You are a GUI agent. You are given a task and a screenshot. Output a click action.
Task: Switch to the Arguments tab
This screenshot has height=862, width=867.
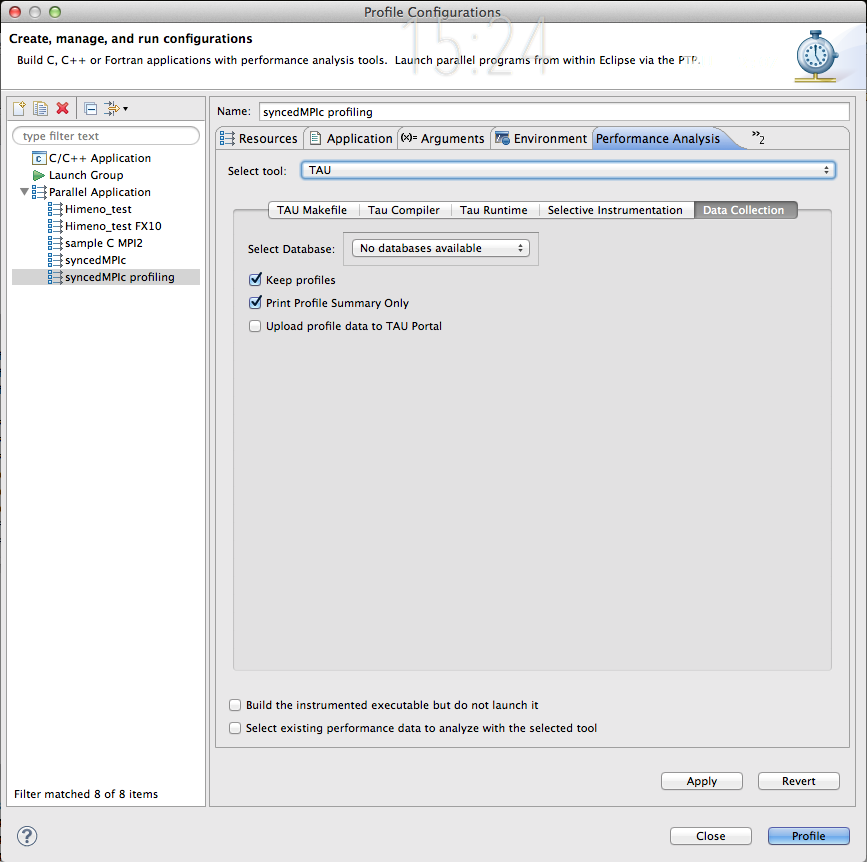[443, 138]
